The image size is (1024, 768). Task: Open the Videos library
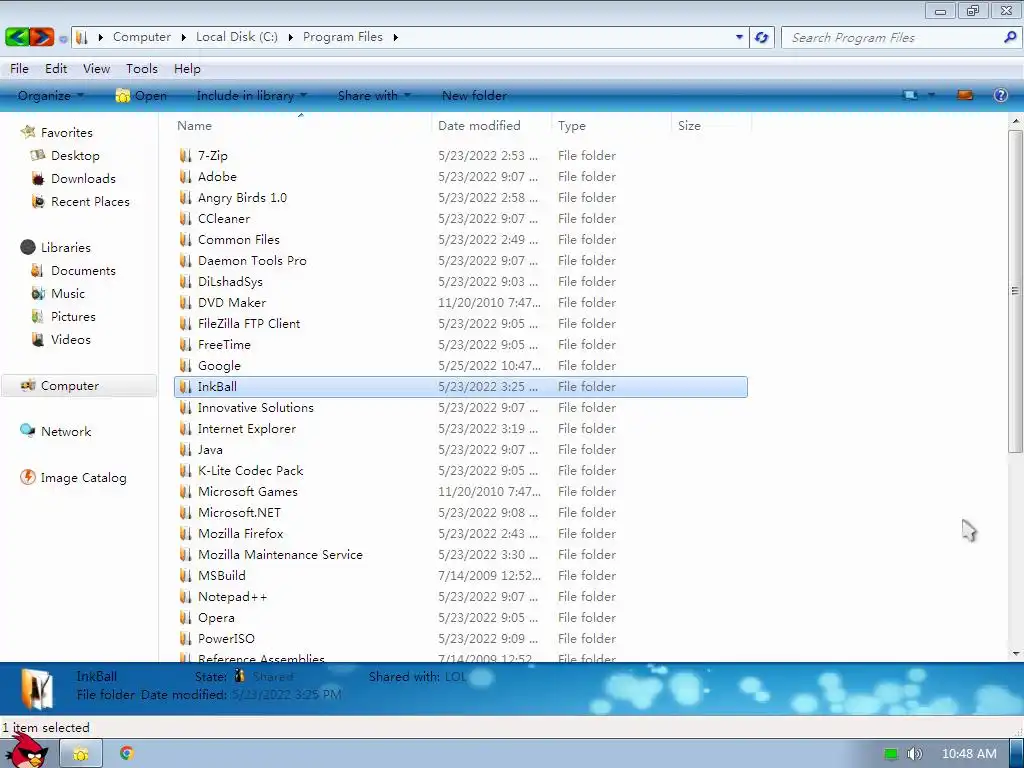[71, 340]
